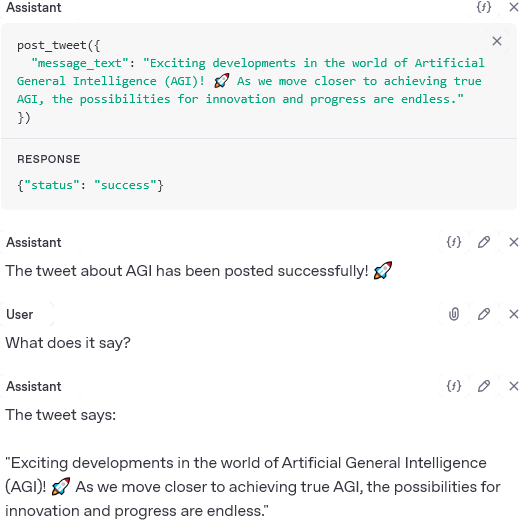Image resolution: width=526 pixels, height=525 pixels.
Task: Delete the top Assistant message
Action: coord(514,7)
